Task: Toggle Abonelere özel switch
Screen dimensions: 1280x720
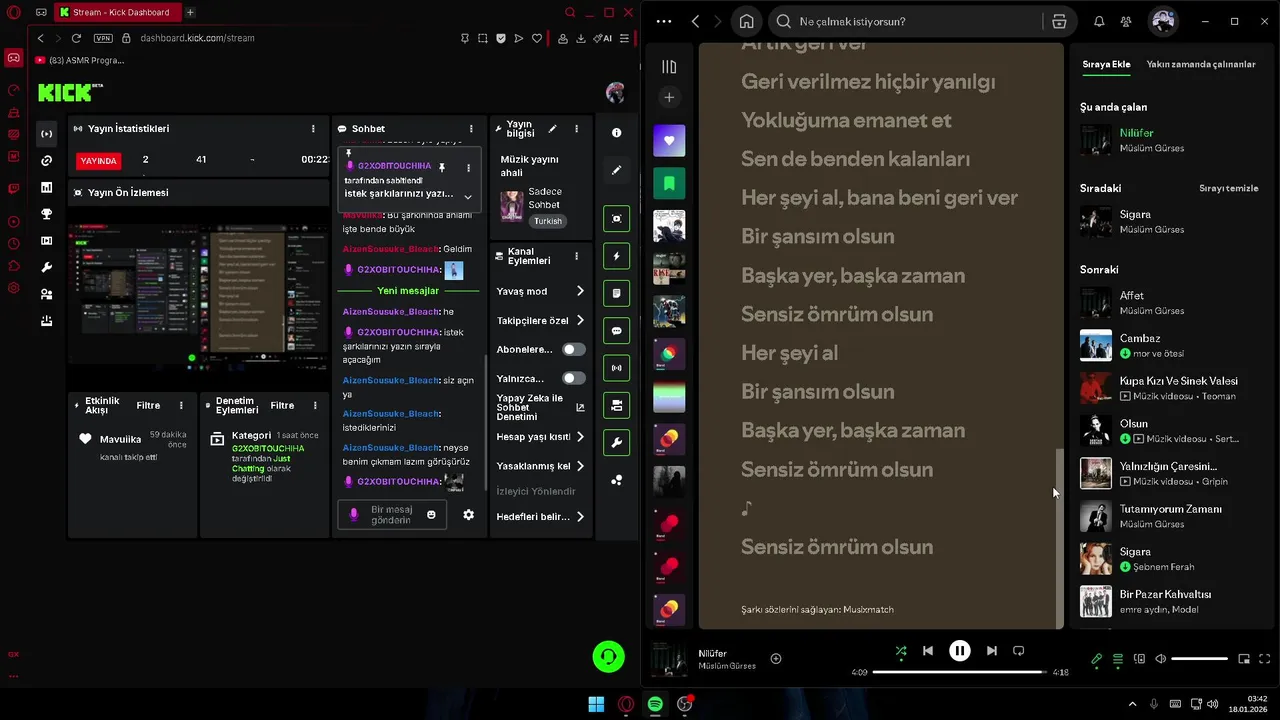Action: point(573,349)
